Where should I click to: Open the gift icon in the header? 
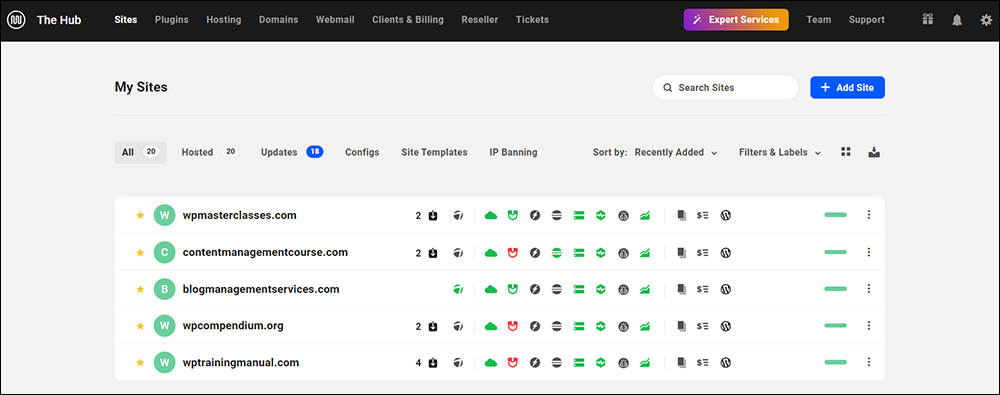[928, 20]
